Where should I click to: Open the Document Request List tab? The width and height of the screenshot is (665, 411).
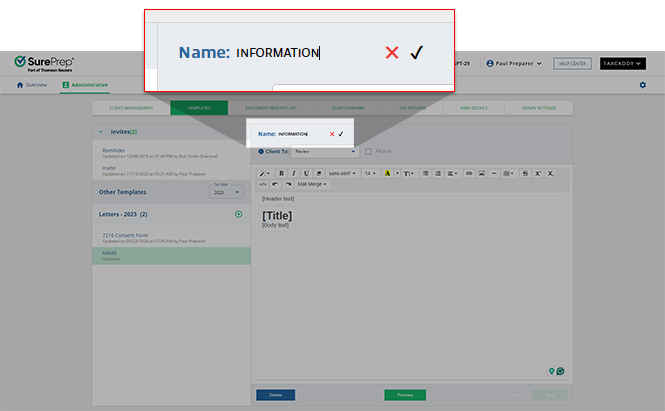[271, 108]
